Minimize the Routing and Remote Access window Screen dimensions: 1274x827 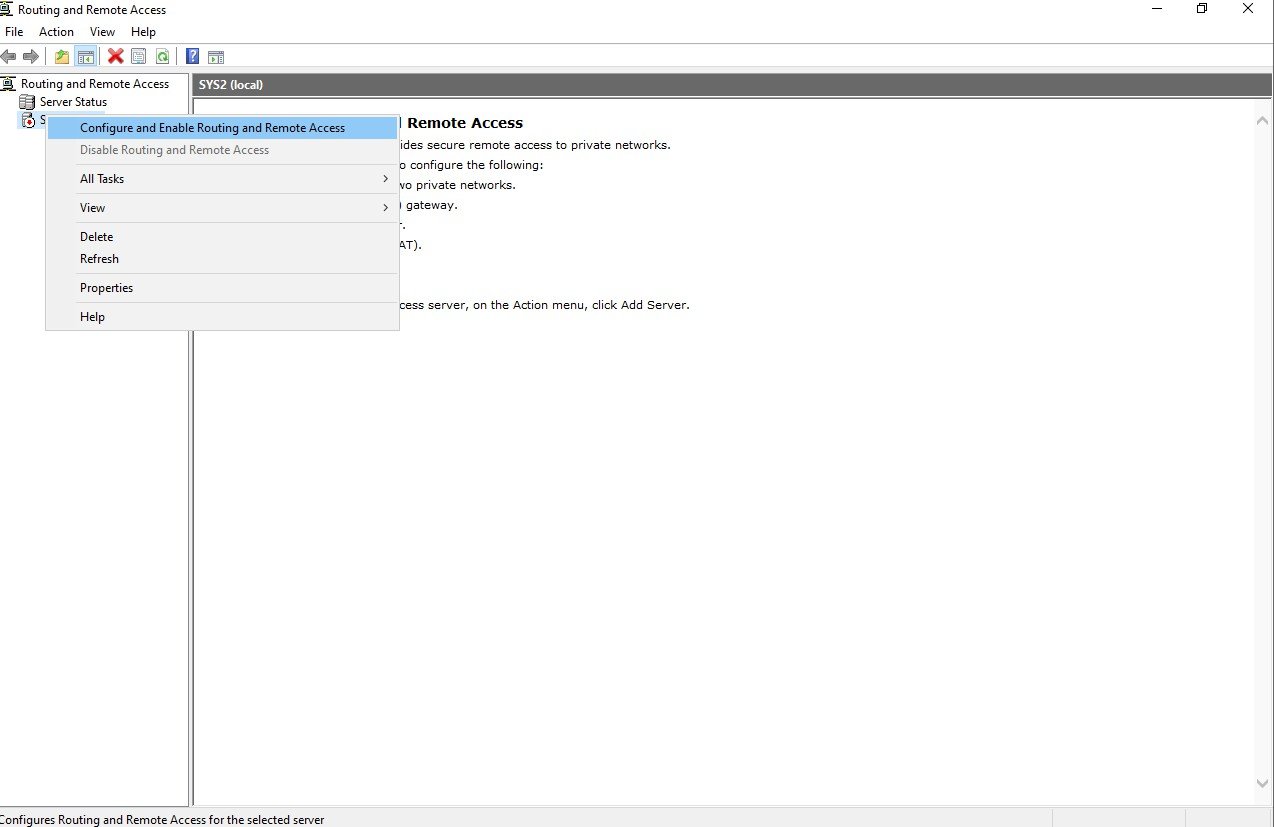coord(1157,9)
